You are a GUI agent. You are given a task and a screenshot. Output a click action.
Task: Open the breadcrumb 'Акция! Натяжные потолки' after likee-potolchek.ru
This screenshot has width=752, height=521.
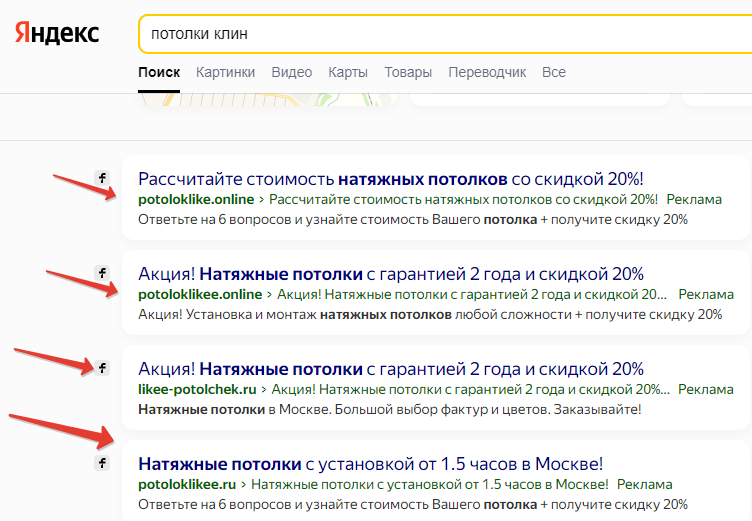click(470, 389)
